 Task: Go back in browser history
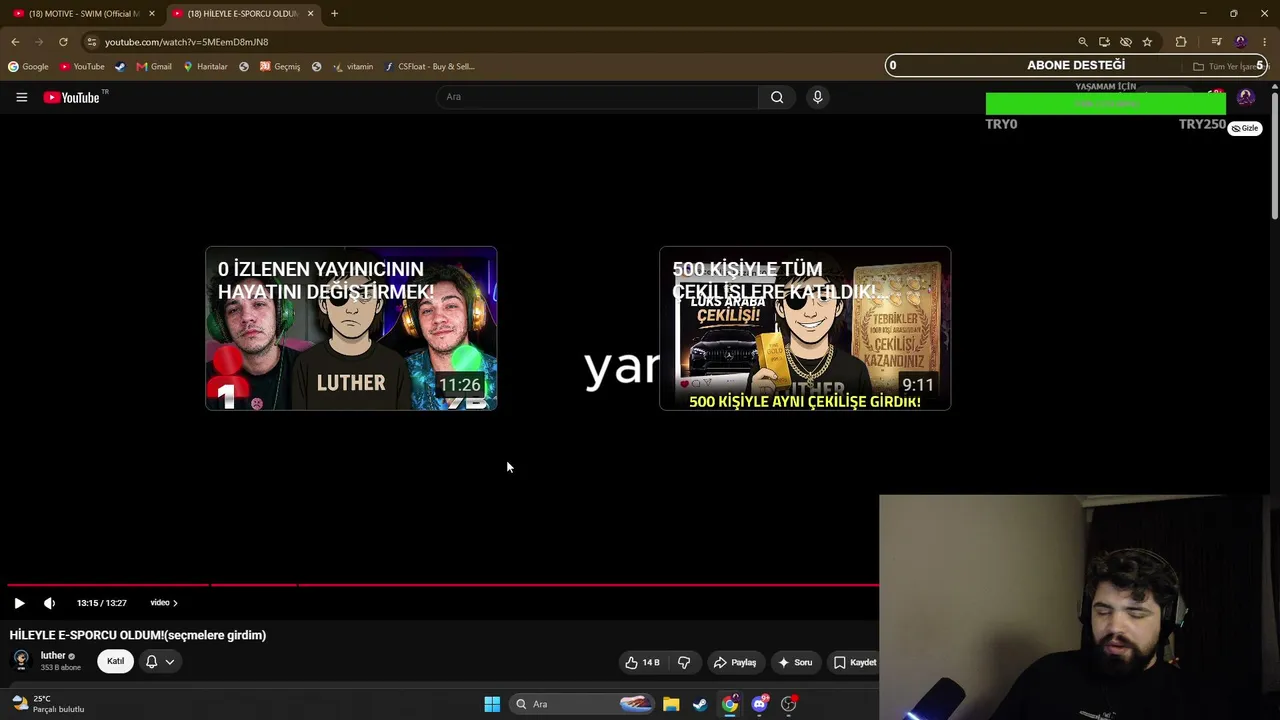15,42
